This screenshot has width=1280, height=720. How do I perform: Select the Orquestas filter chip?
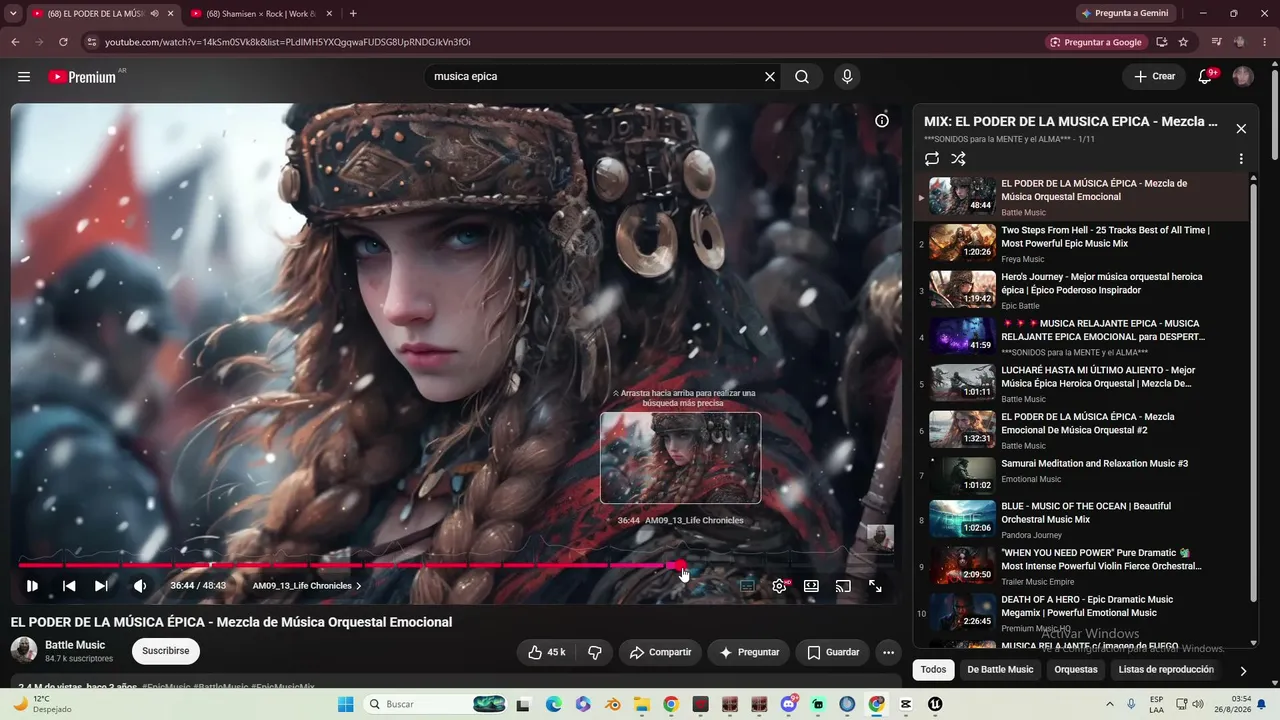tap(1076, 670)
